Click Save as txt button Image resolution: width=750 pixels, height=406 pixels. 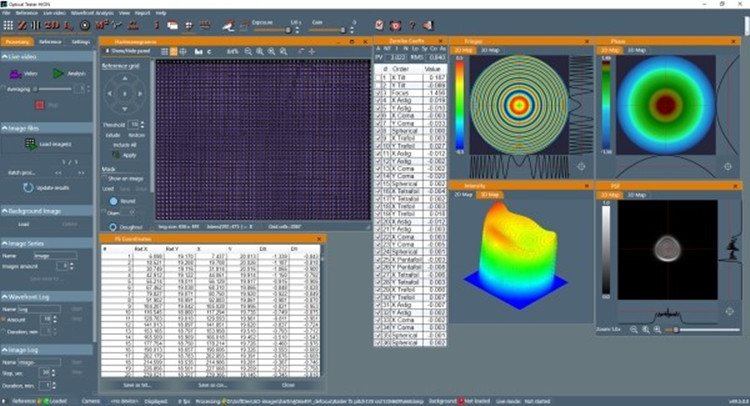(x=137, y=385)
